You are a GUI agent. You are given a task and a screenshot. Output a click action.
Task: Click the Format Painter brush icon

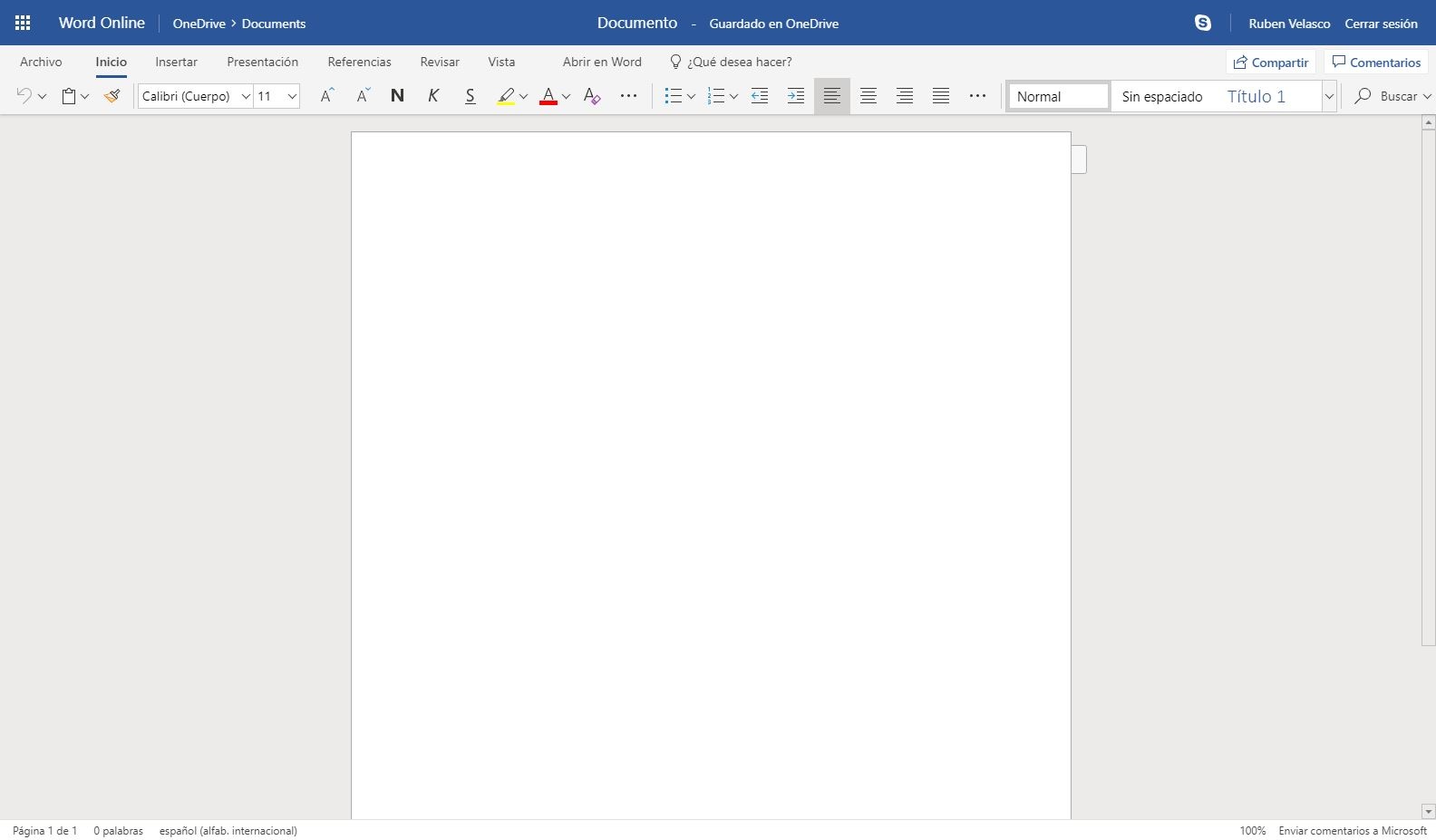point(112,96)
